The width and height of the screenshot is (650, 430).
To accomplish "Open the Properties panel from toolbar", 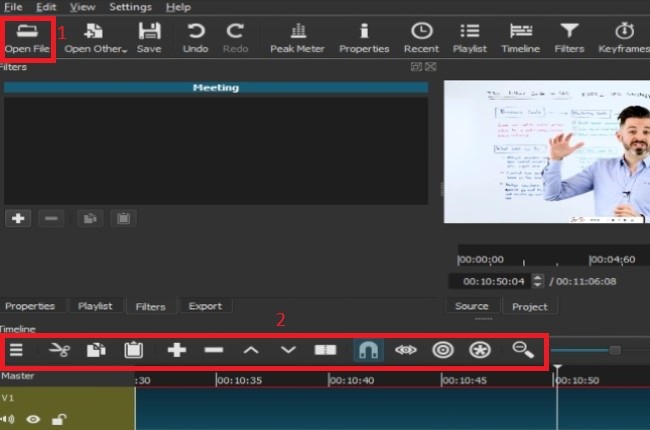I will click(364, 38).
